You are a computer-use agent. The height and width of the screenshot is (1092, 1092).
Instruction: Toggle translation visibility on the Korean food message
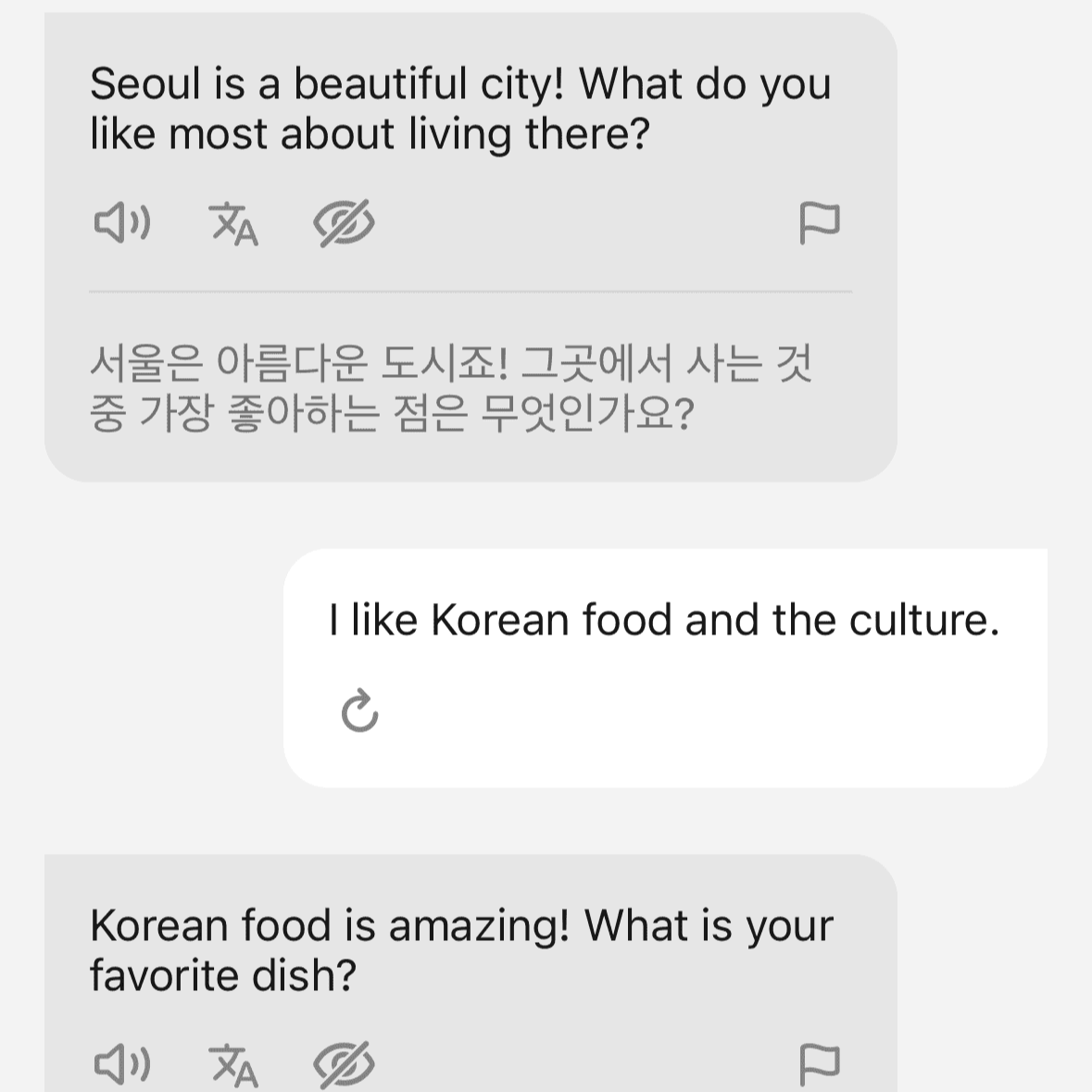[x=343, y=1063]
